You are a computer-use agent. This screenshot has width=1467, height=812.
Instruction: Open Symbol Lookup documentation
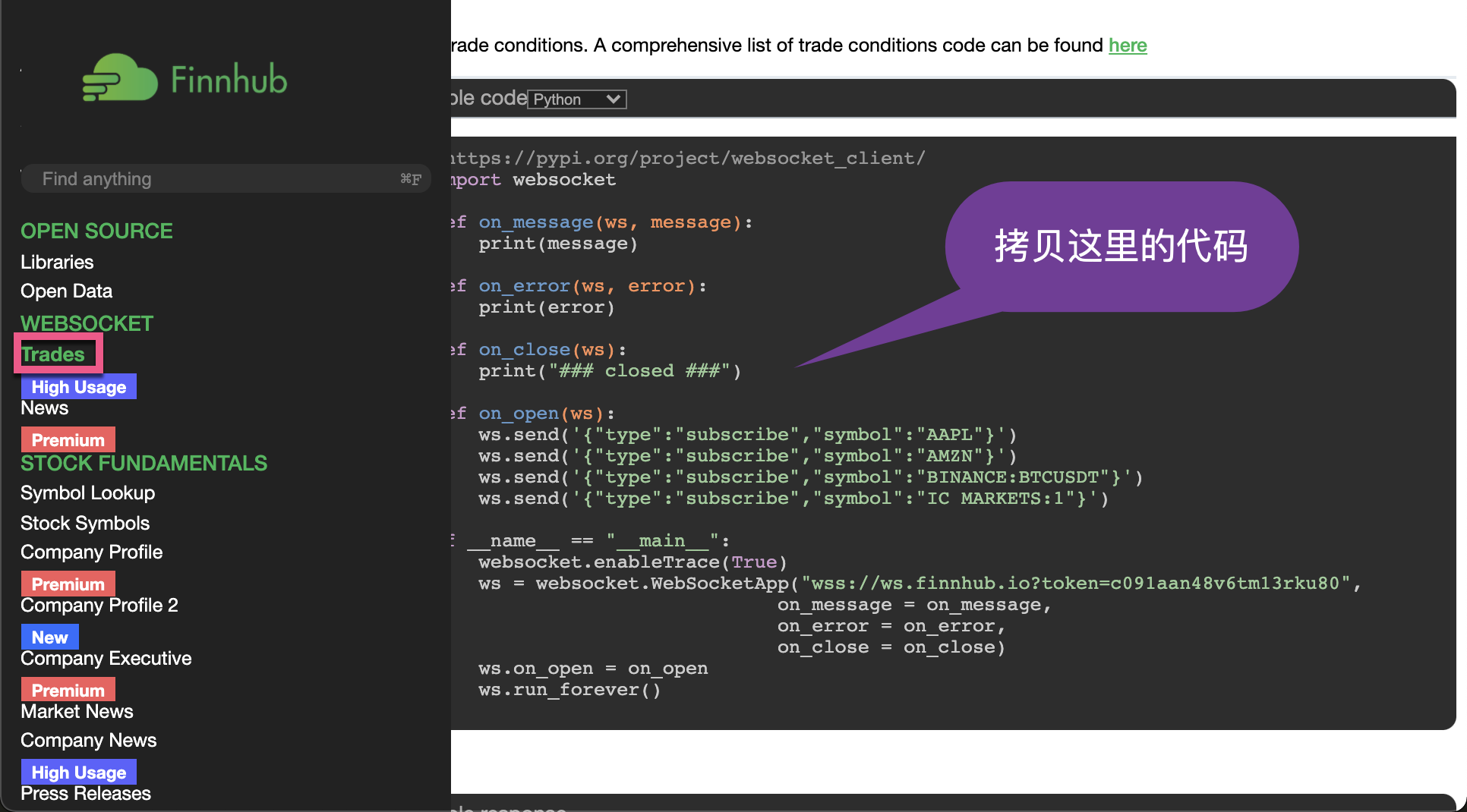click(x=87, y=493)
